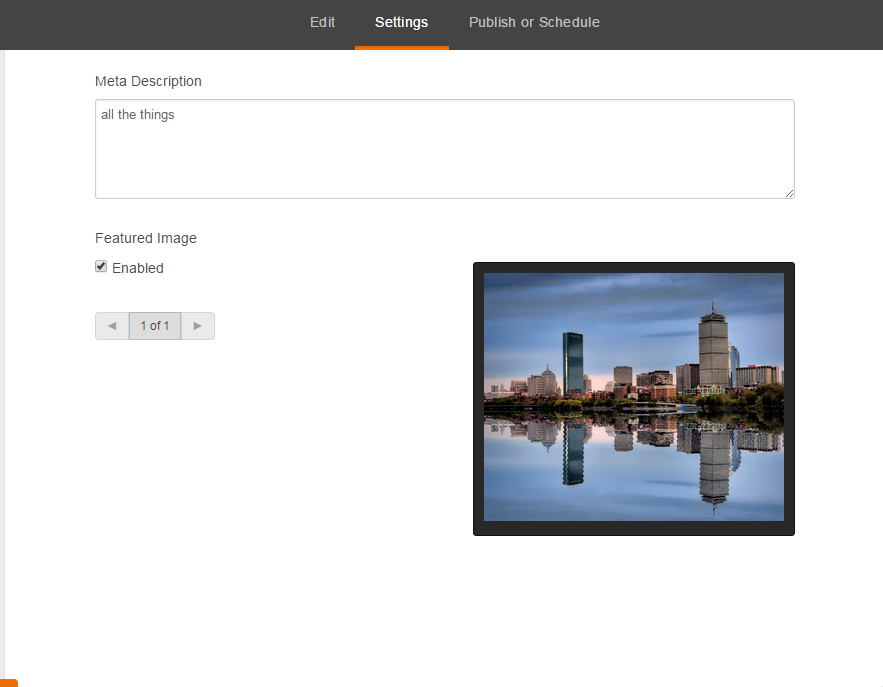This screenshot has height=687, width=883.
Task: Click the "all the things" description text
Action: point(138,115)
